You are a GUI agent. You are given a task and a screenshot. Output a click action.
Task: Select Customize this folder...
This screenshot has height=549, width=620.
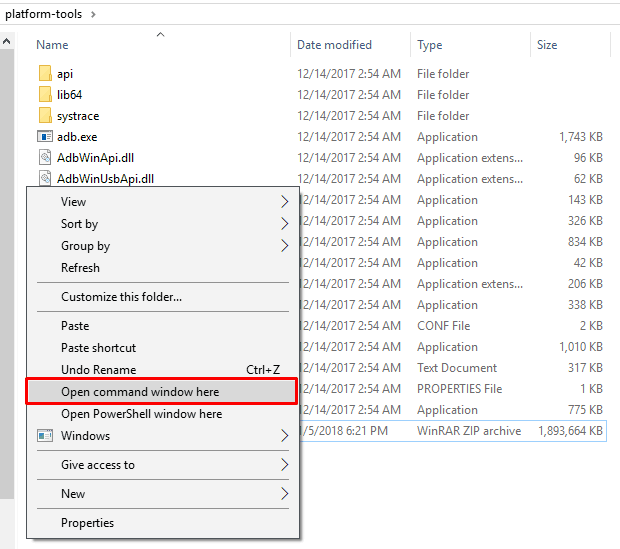161,297
